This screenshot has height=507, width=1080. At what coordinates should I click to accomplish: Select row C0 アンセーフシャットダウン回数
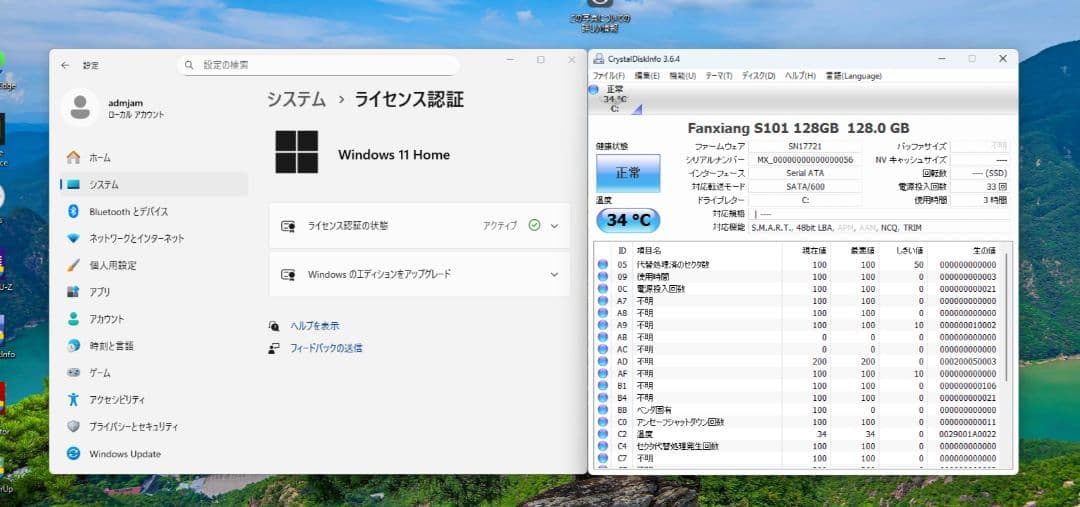(x=798, y=422)
